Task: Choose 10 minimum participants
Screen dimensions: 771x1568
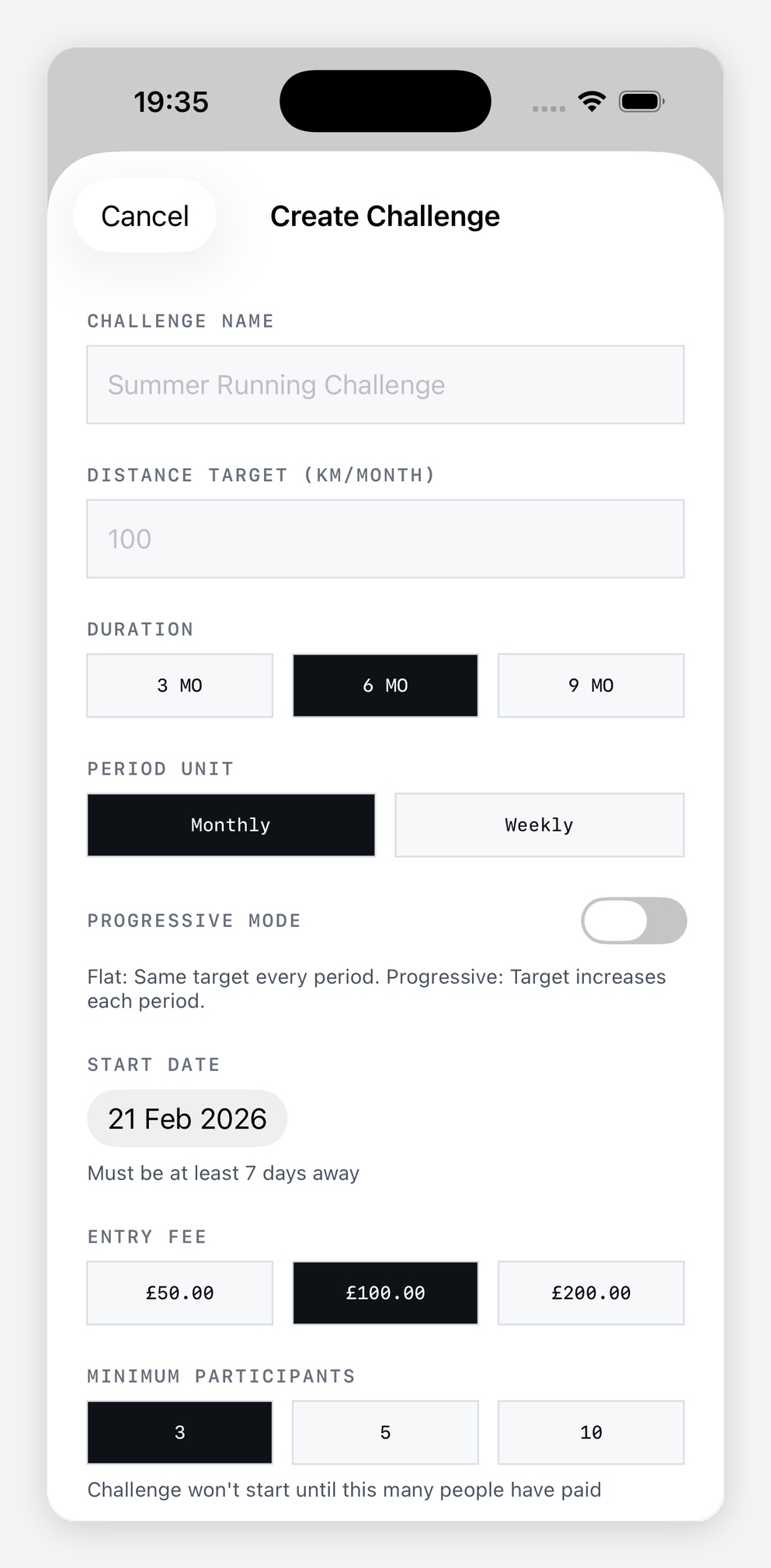Action: tap(591, 1433)
